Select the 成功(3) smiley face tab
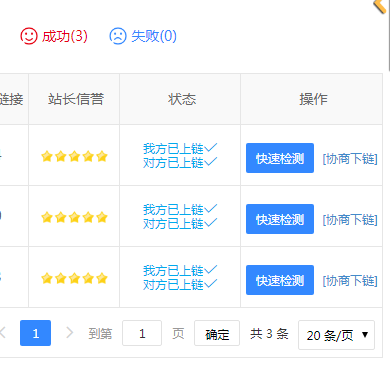This screenshot has width=390, height=384. (54, 36)
